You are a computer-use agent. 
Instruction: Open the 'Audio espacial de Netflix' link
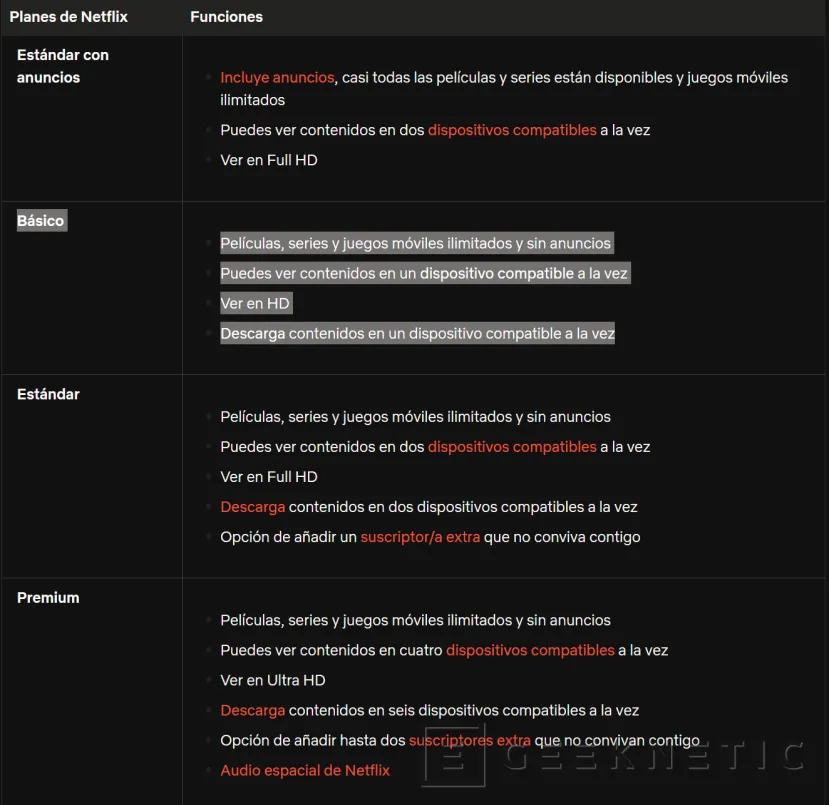click(x=305, y=771)
